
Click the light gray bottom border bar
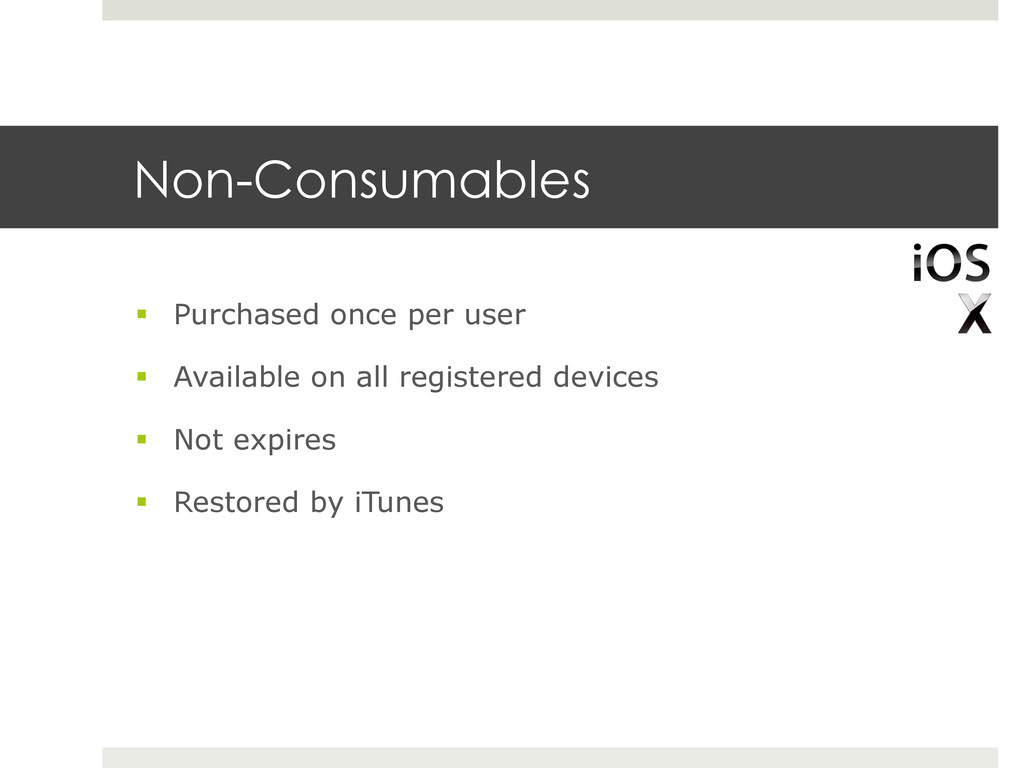click(550, 758)
